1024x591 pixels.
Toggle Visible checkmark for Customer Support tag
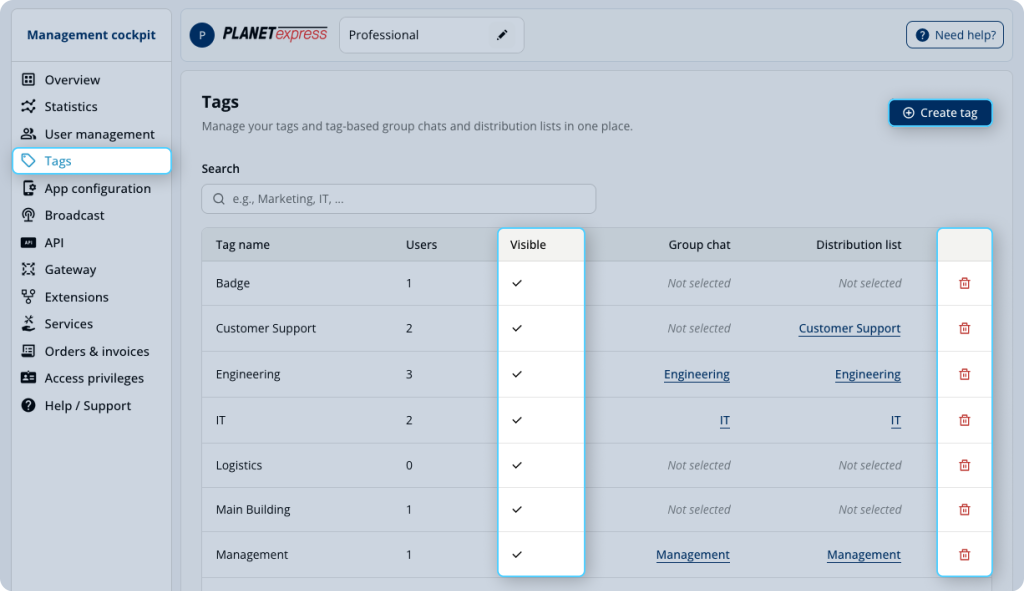(517, 328)
